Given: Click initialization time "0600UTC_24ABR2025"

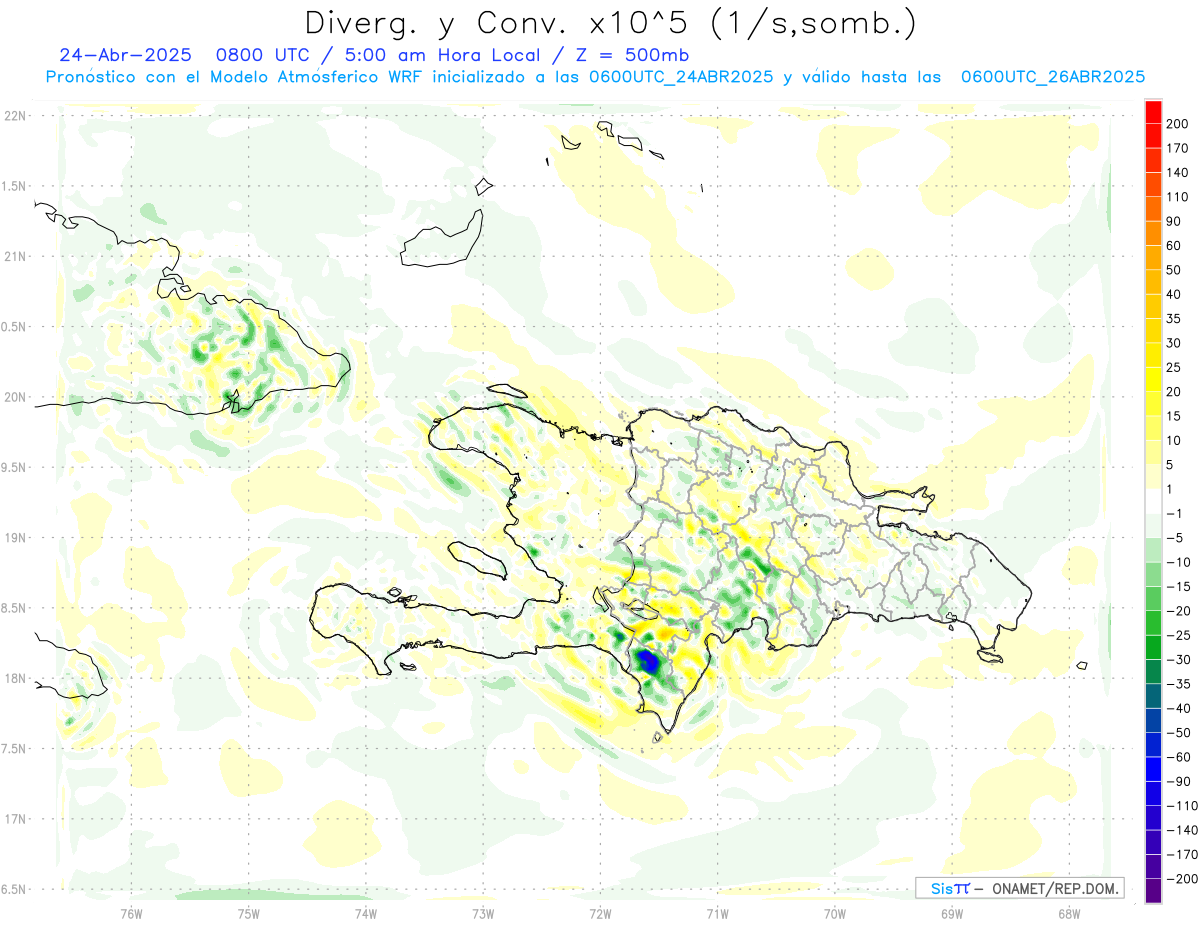Looking at the screenshot, I should pos(680,77).
